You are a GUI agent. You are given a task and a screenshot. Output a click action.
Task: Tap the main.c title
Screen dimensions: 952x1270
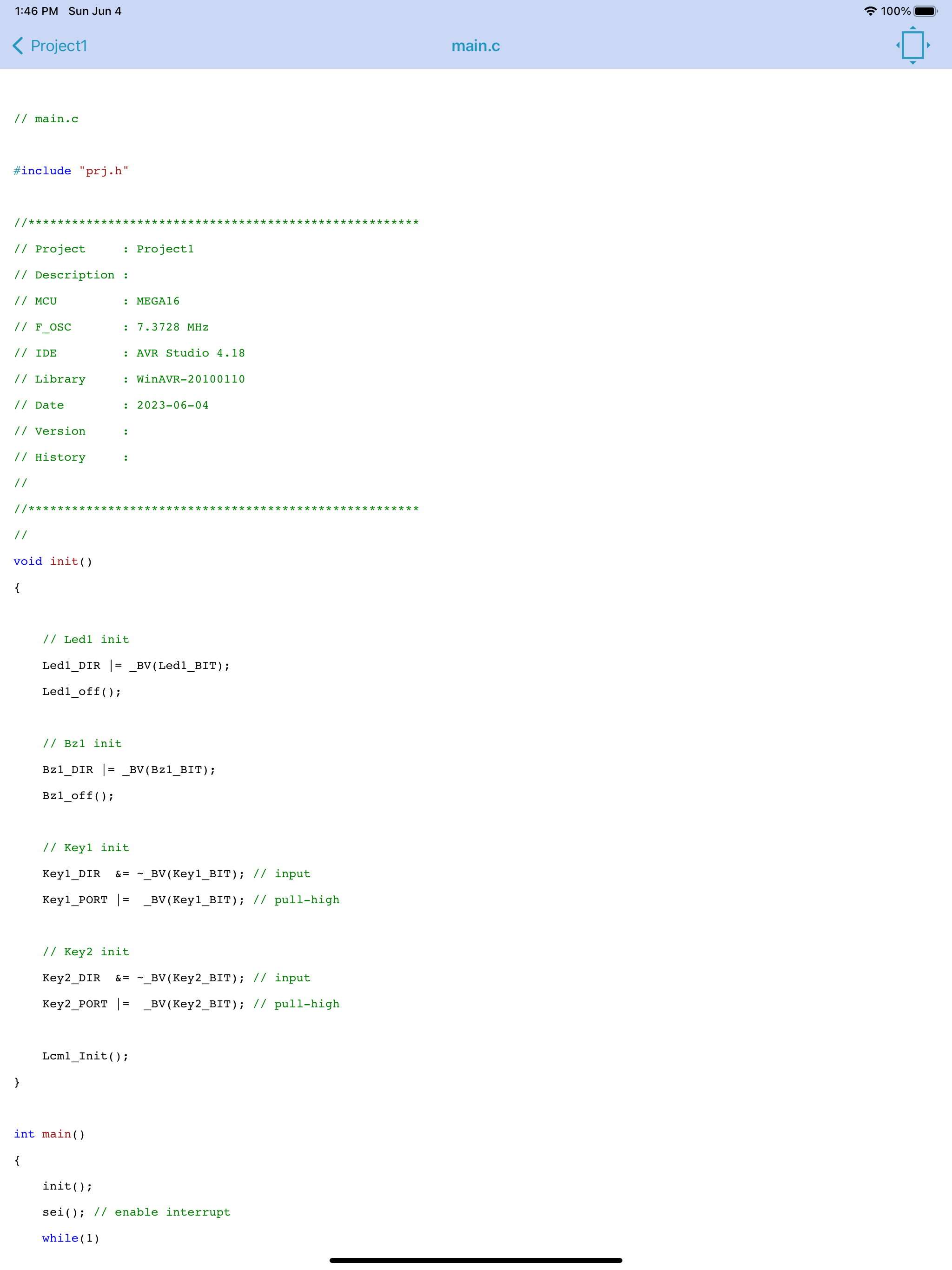[x=476, y=46]
